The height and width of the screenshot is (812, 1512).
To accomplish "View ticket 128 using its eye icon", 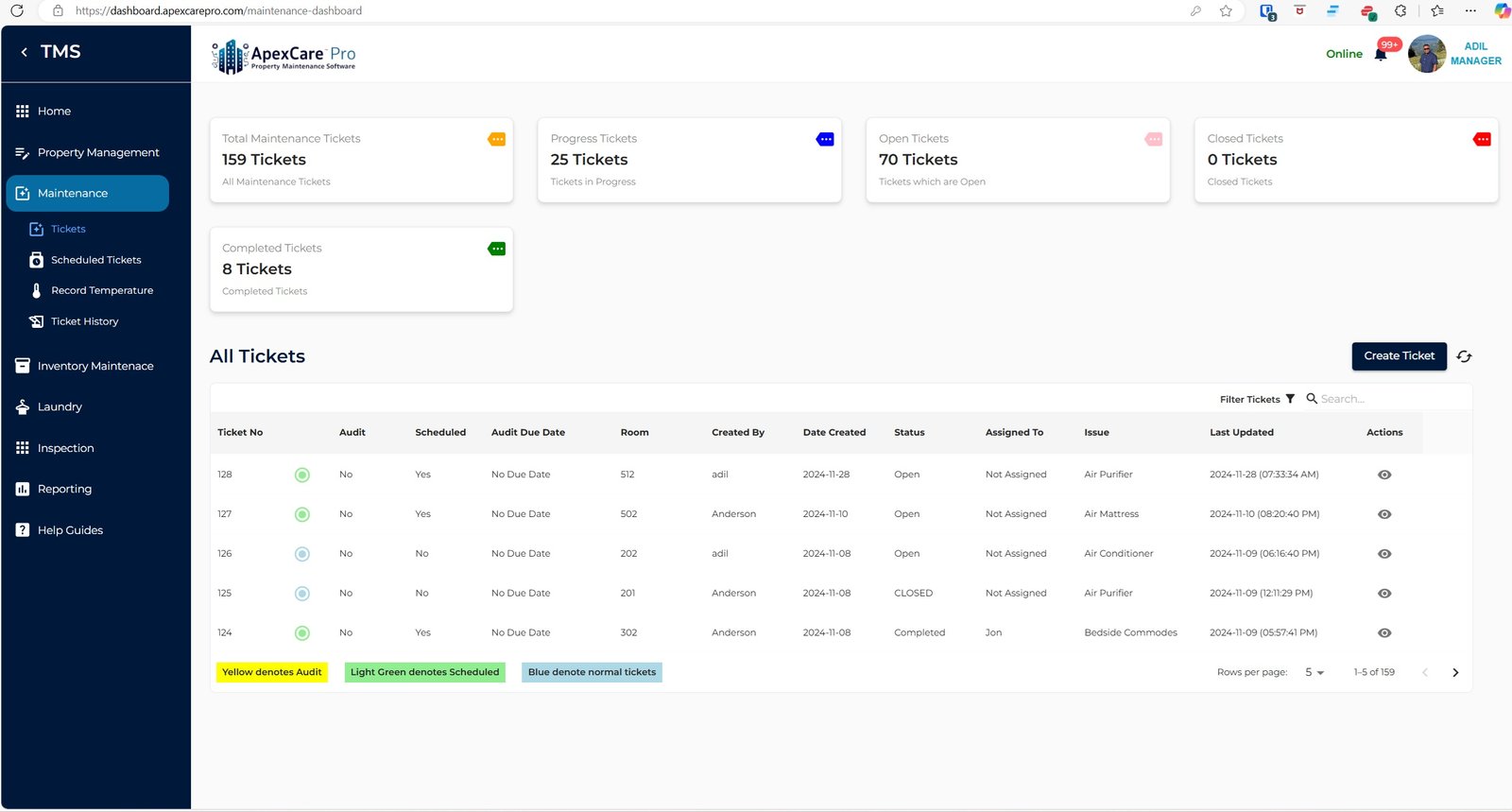I will pos(1384,475).
